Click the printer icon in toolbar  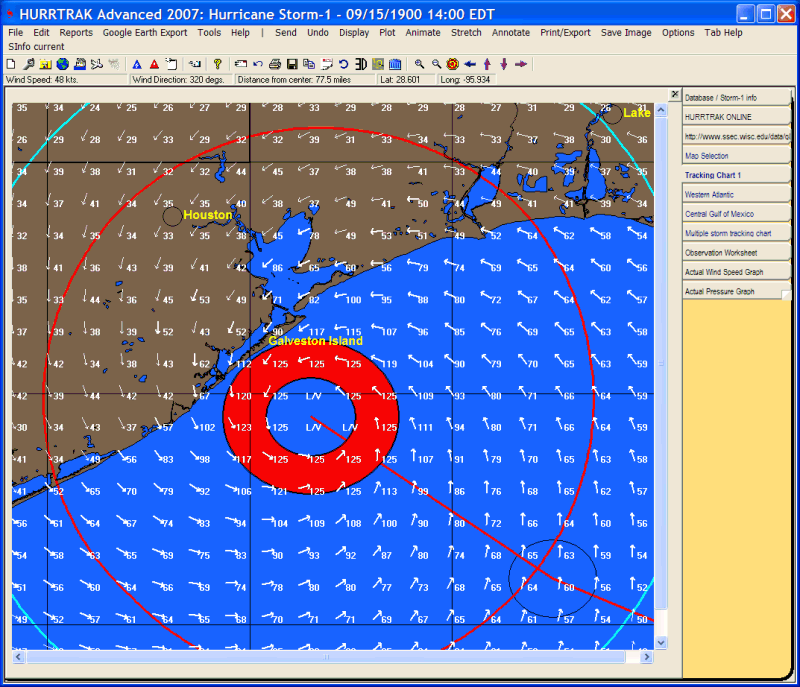[x=276, y=63]
